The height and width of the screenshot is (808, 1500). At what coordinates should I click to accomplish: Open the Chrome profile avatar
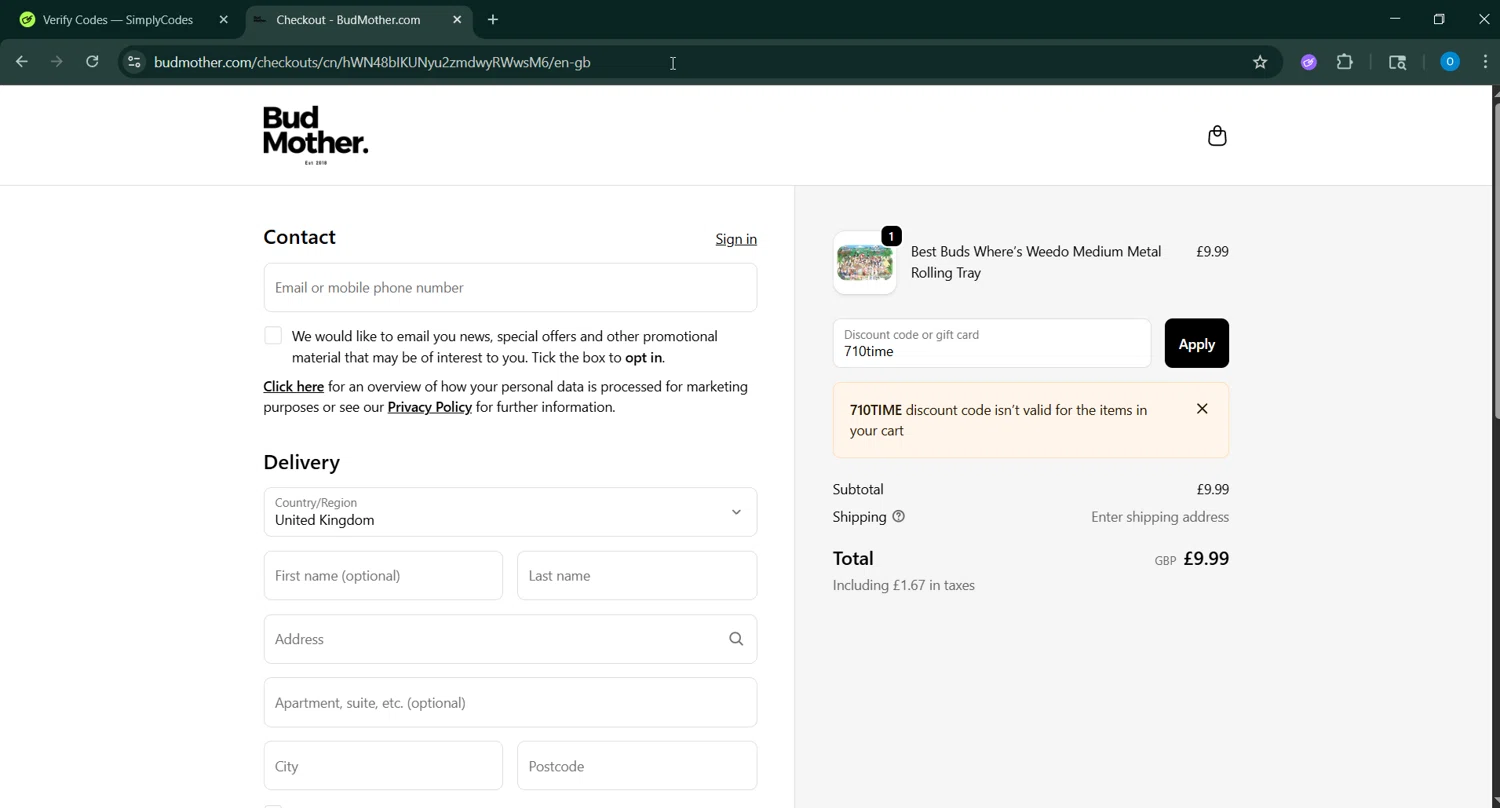click(x=1450, y=62)
